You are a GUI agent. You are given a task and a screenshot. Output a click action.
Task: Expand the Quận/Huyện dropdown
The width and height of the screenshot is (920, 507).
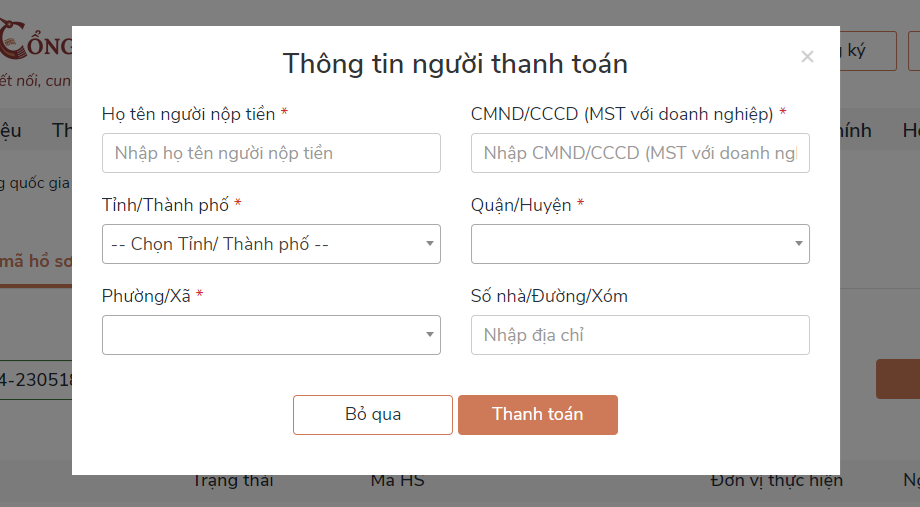click(640, 244)
